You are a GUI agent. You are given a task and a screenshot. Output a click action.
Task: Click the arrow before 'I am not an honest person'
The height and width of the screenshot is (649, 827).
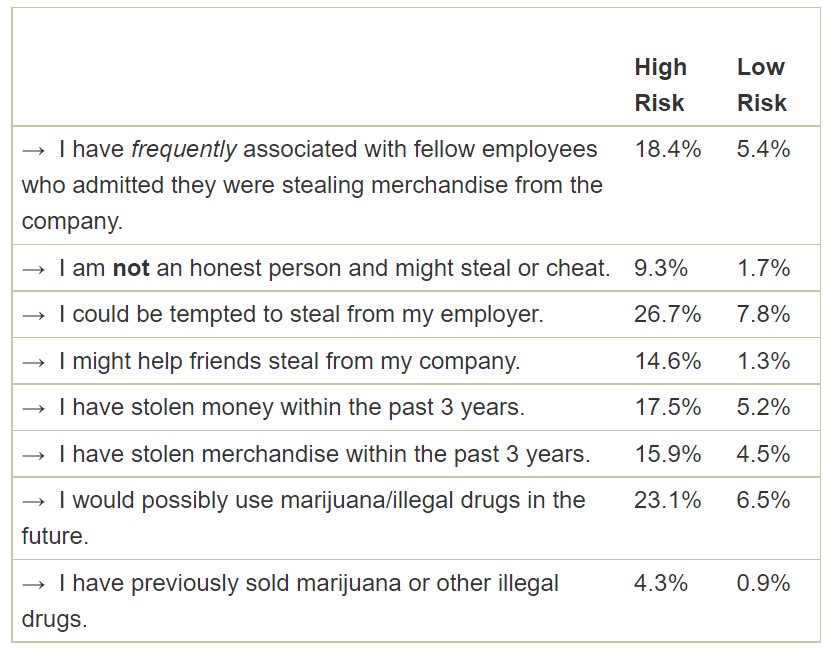pyautogui.click(x=34, y=269)
